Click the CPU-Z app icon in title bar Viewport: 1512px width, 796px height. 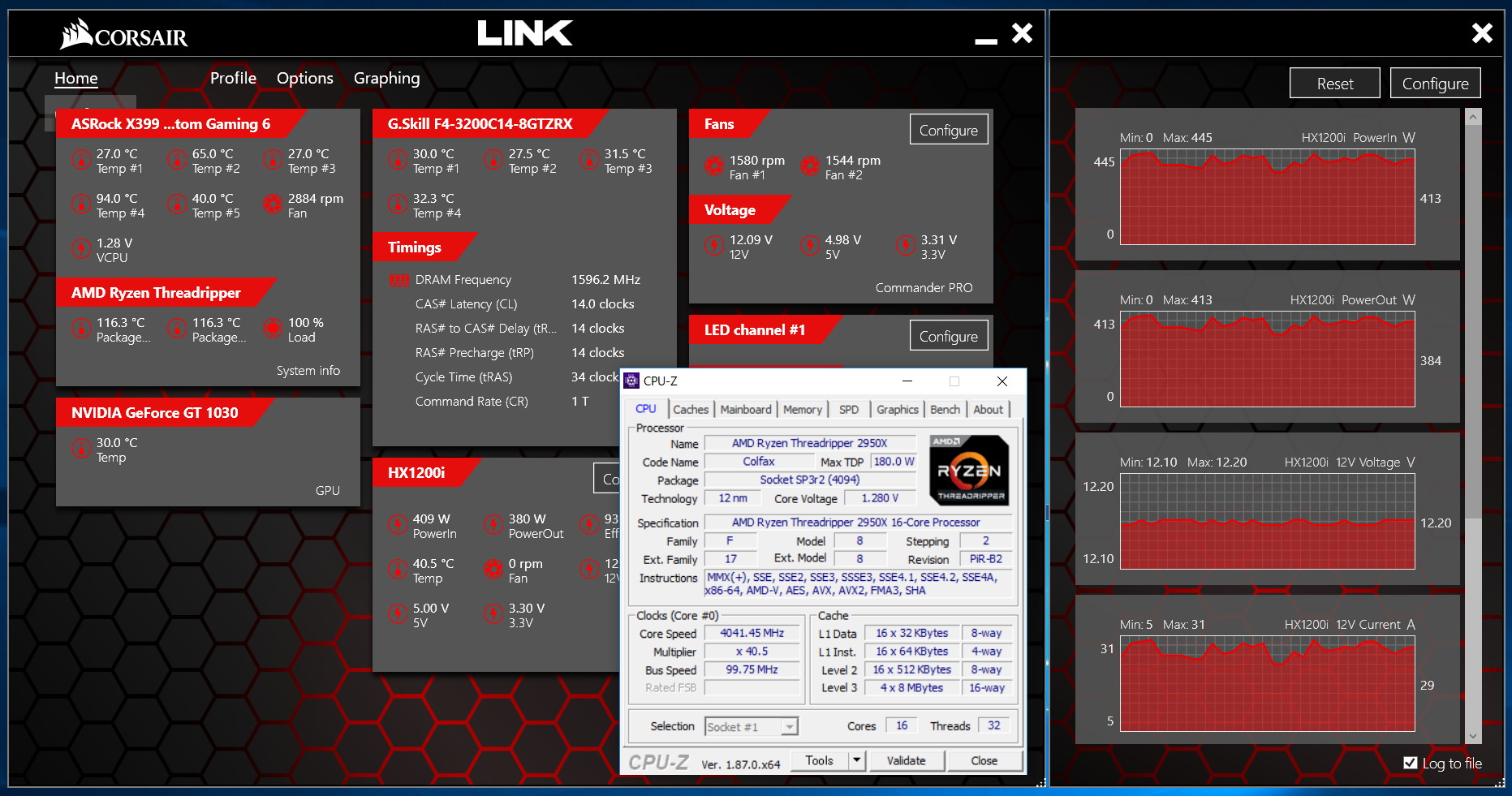coord(631,381)
